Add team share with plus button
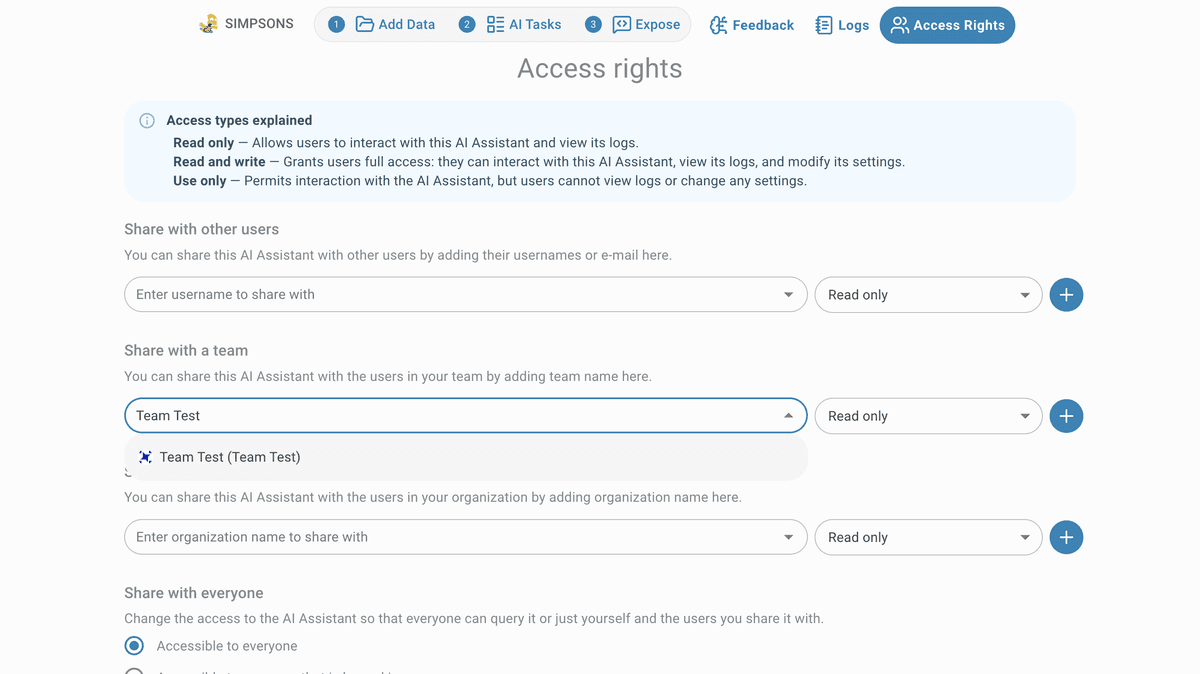The width and height of the screenshot is (1200, 674). [x=1066, y=416]
